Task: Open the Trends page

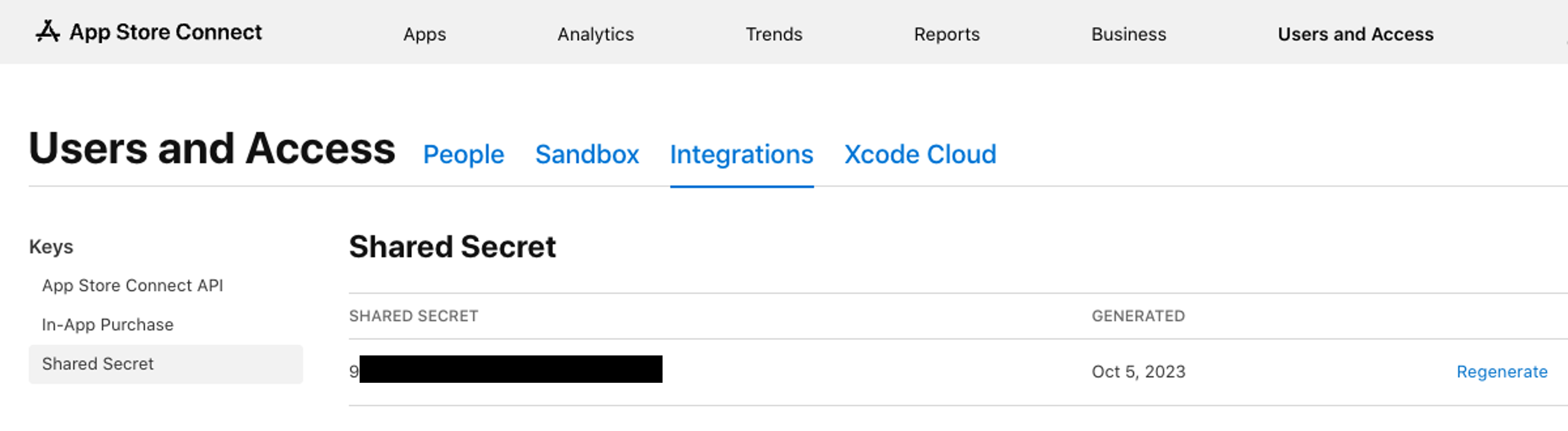Action: click(x=774, y=35)
